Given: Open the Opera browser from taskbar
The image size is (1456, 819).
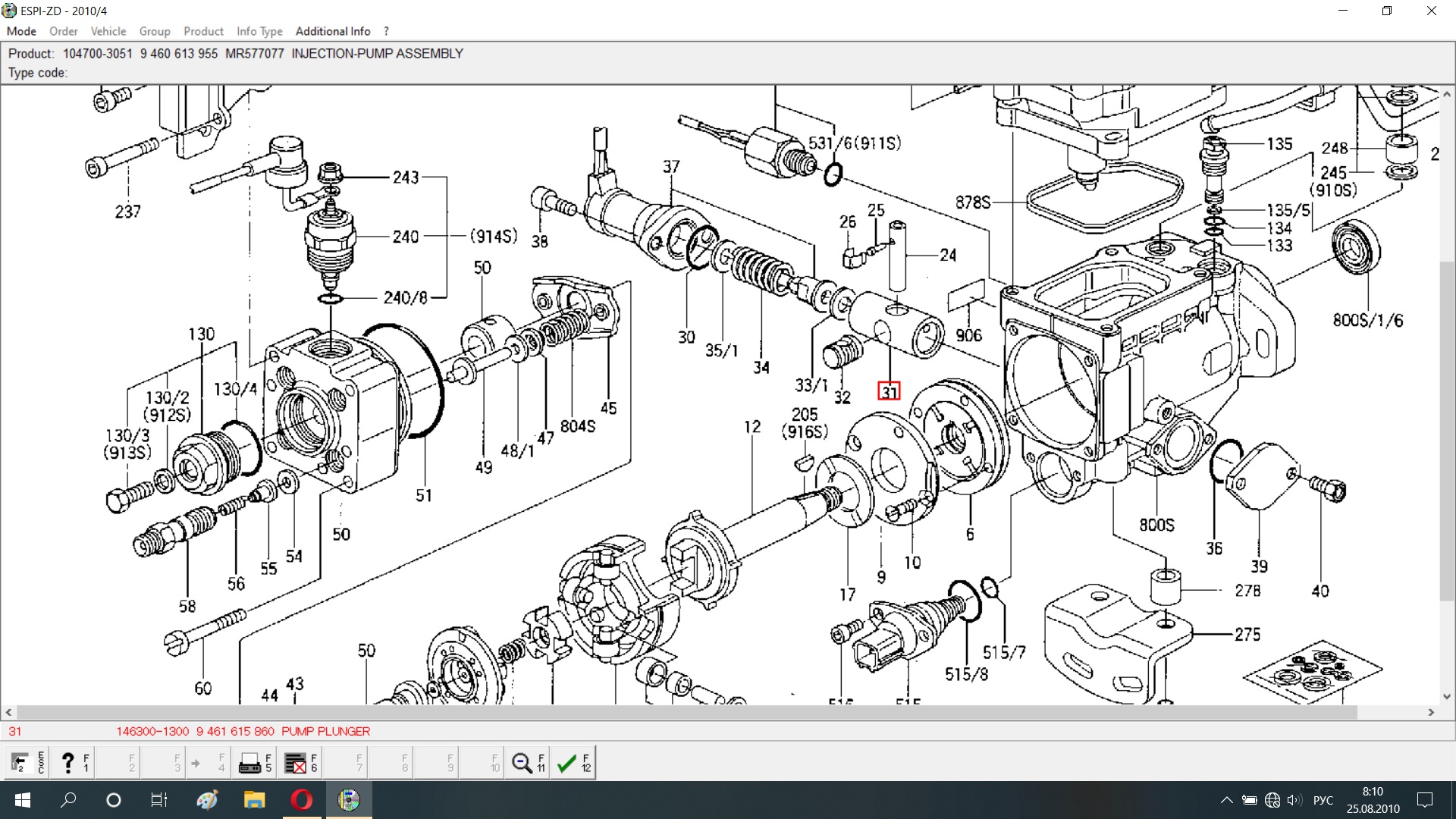Looking at the screenshot, I should (x=302, y=800).
